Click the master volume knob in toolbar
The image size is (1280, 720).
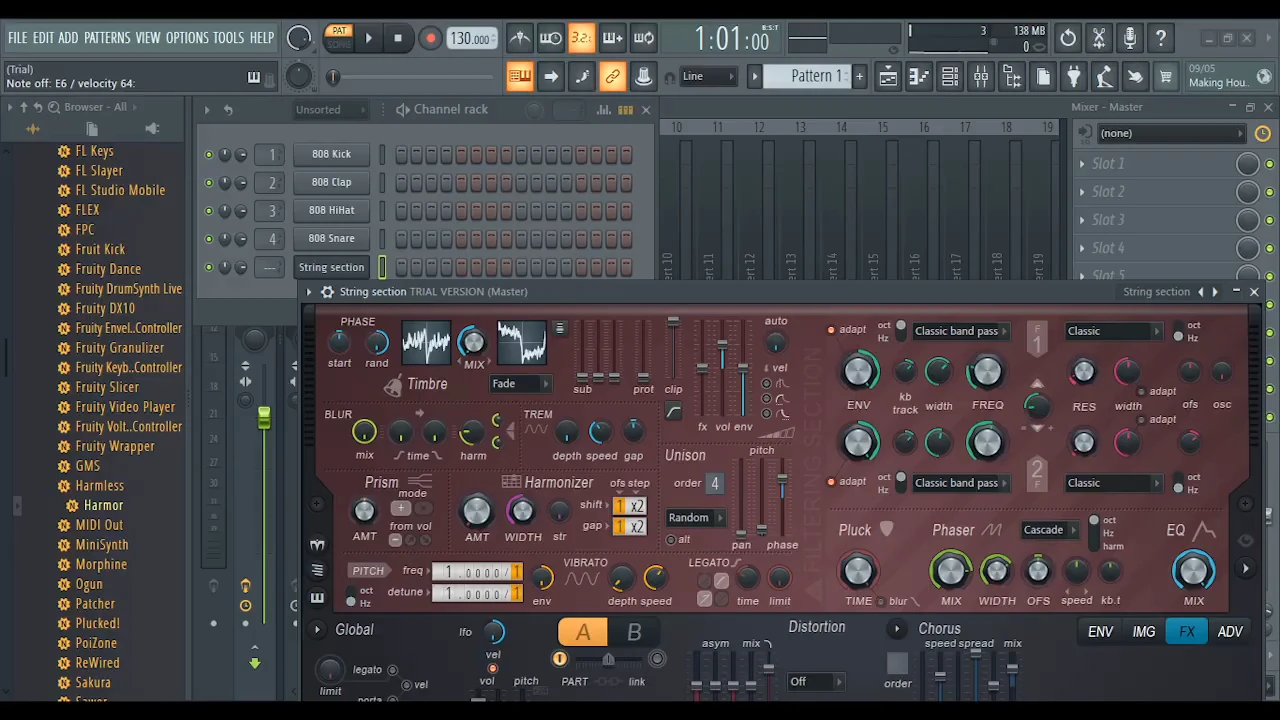click(x=299, y=39)
